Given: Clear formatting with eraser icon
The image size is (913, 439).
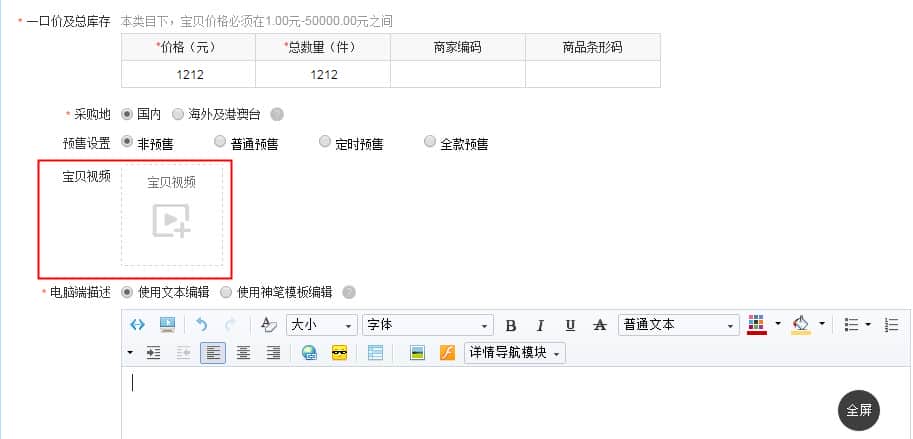Looking at the screenshot, I should click(268, 325).
